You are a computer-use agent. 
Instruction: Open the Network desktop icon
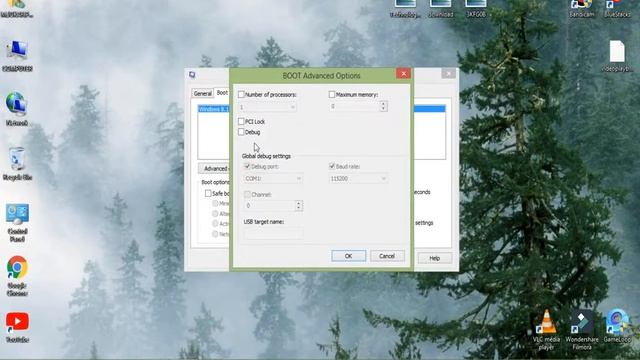click(17, 109)
